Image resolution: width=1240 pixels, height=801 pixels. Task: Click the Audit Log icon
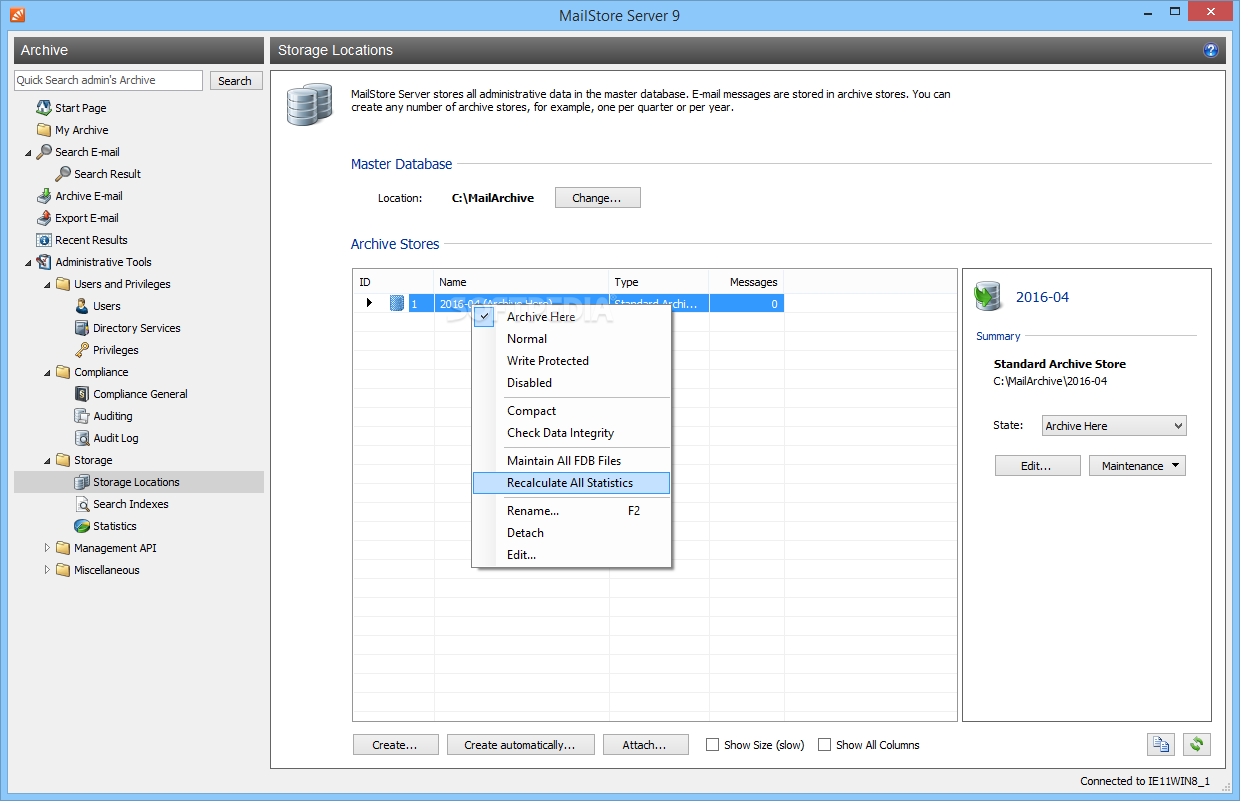pyautogui.click(x=82, y=438)
